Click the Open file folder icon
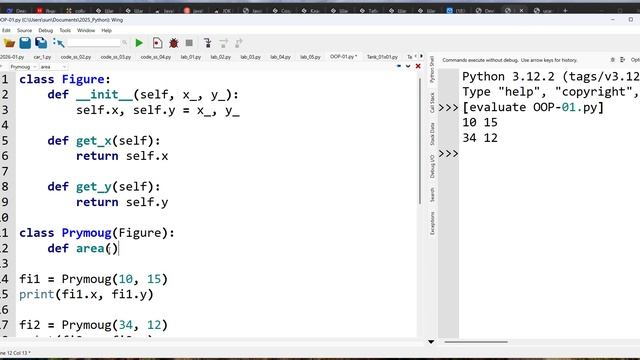Viewport: 640px width, 360px height. (9, 43)
